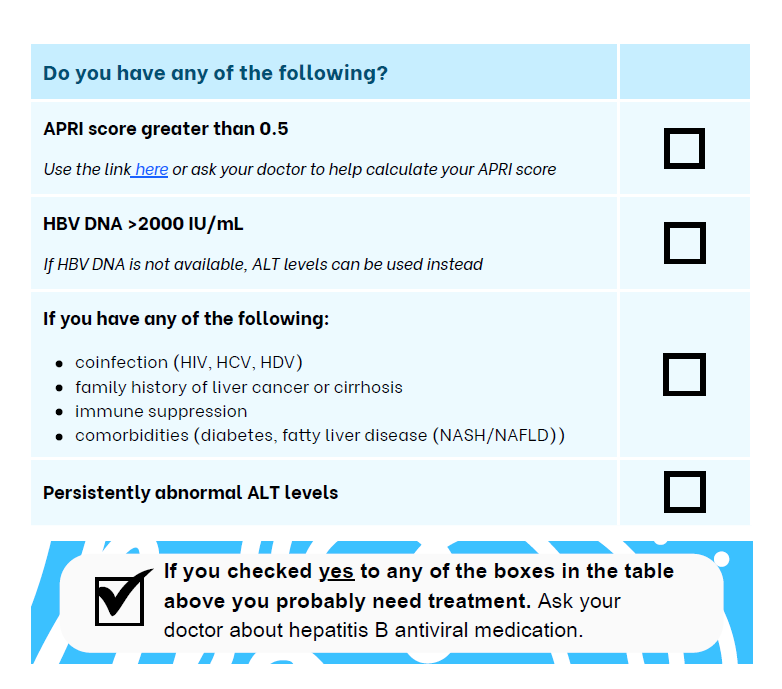Click the family history of liver cancer bullet
Viewport: 782px width, 689px height.
tap(238, 387)
